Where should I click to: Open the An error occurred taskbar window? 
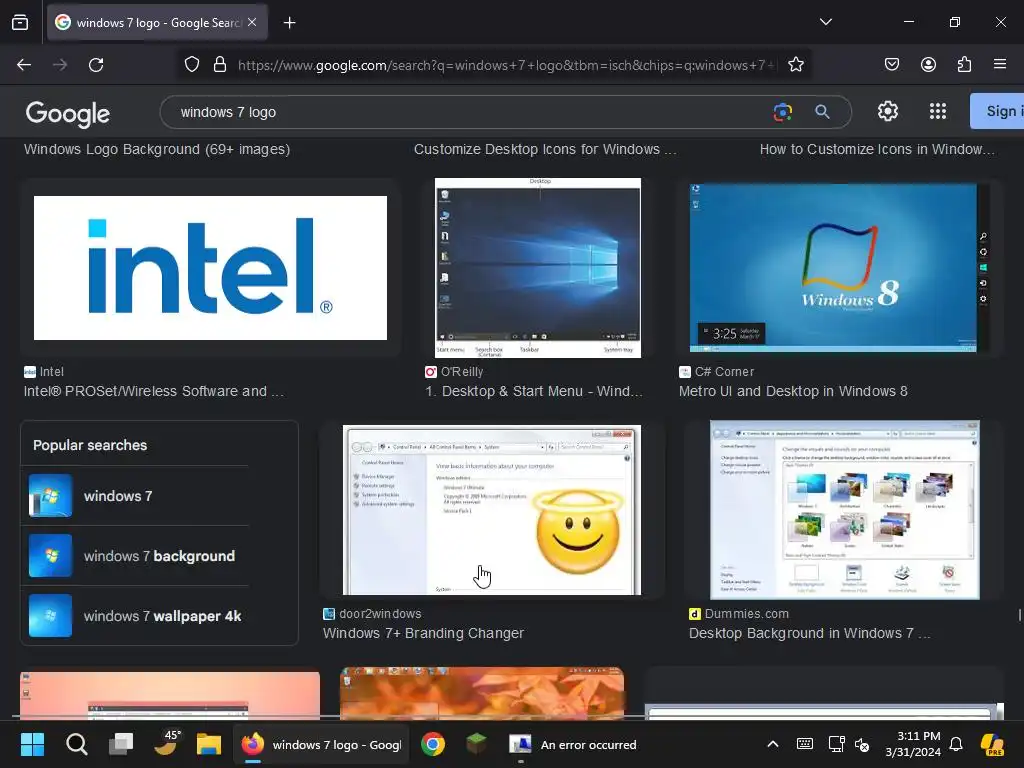[573, 744]
